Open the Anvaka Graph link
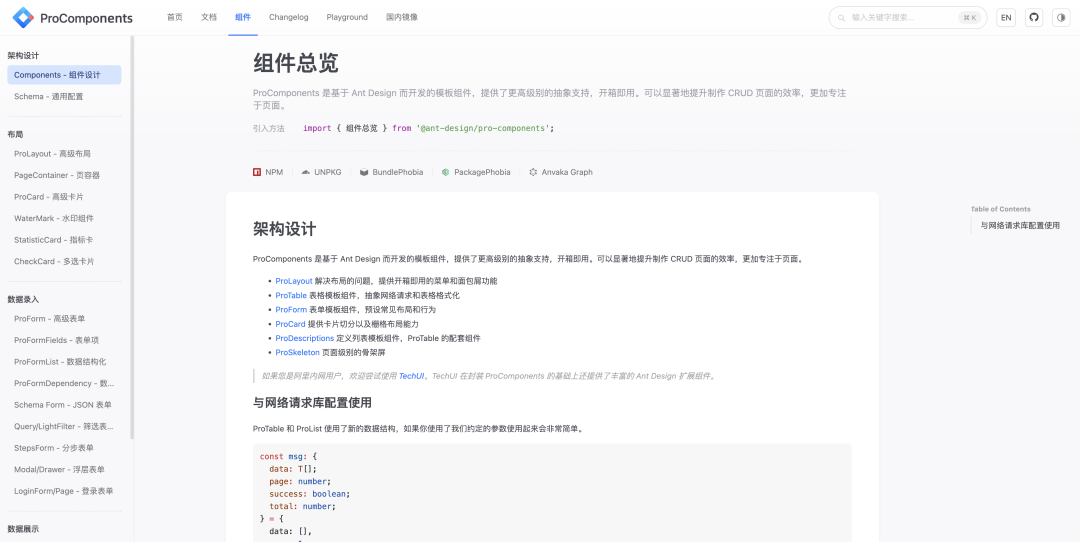The width and height of the screenshot is (1080, 542). (561, 172)
